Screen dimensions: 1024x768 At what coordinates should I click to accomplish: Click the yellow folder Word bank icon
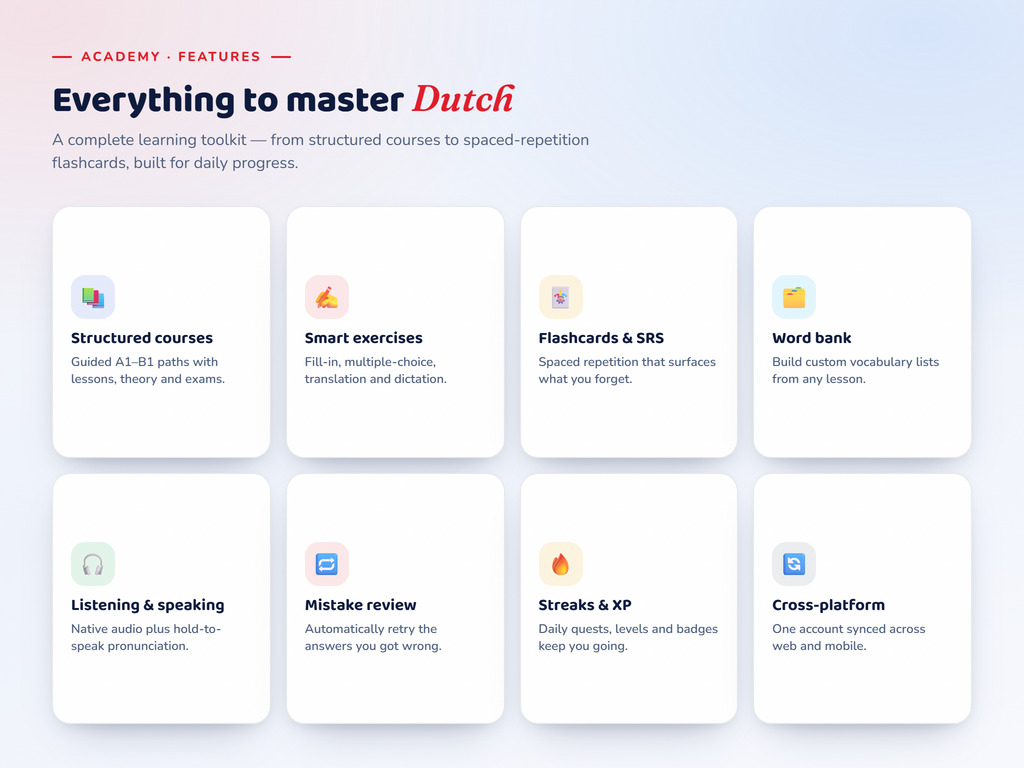point(793,297)
